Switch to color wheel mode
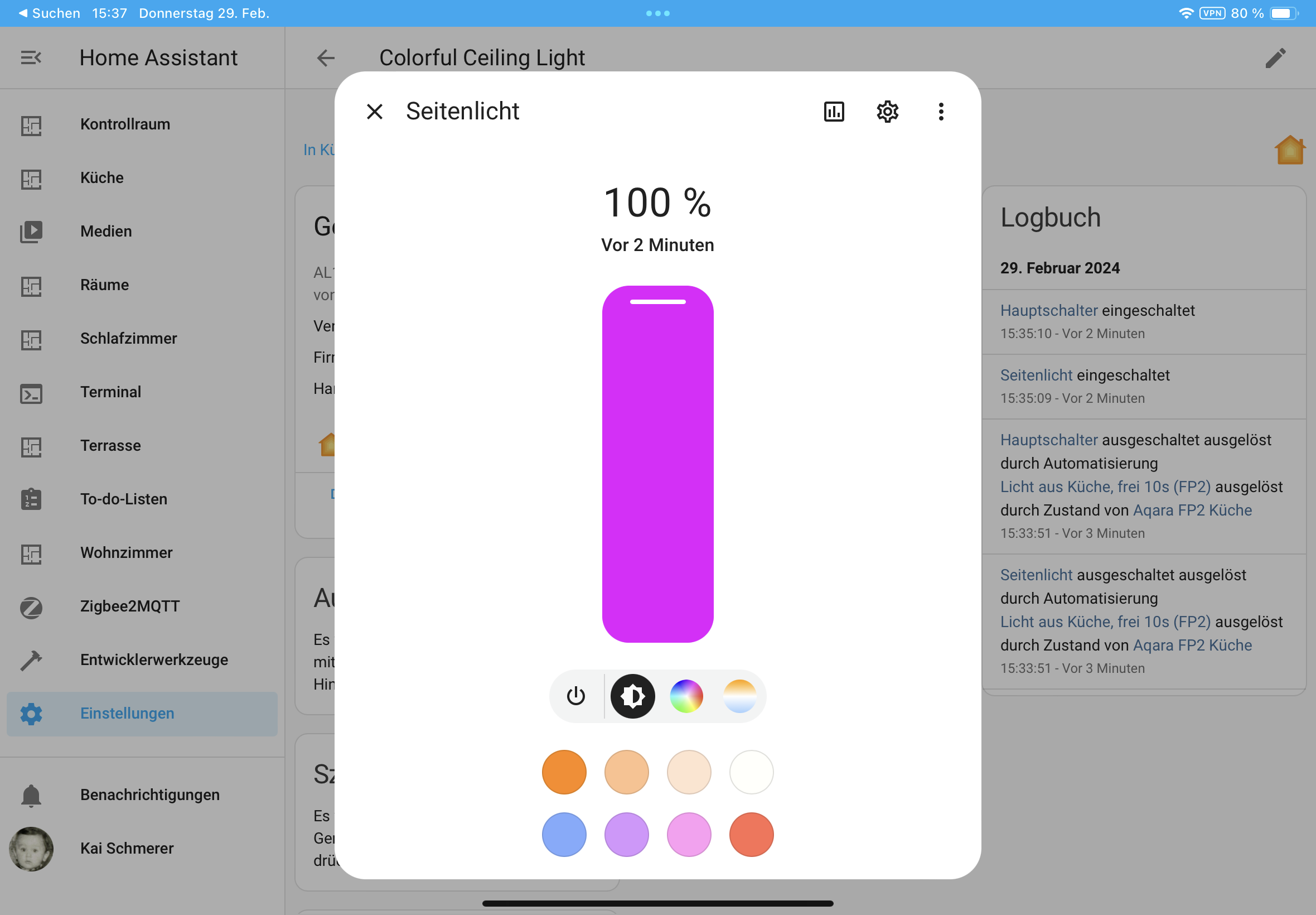 (x=686, y=696)
